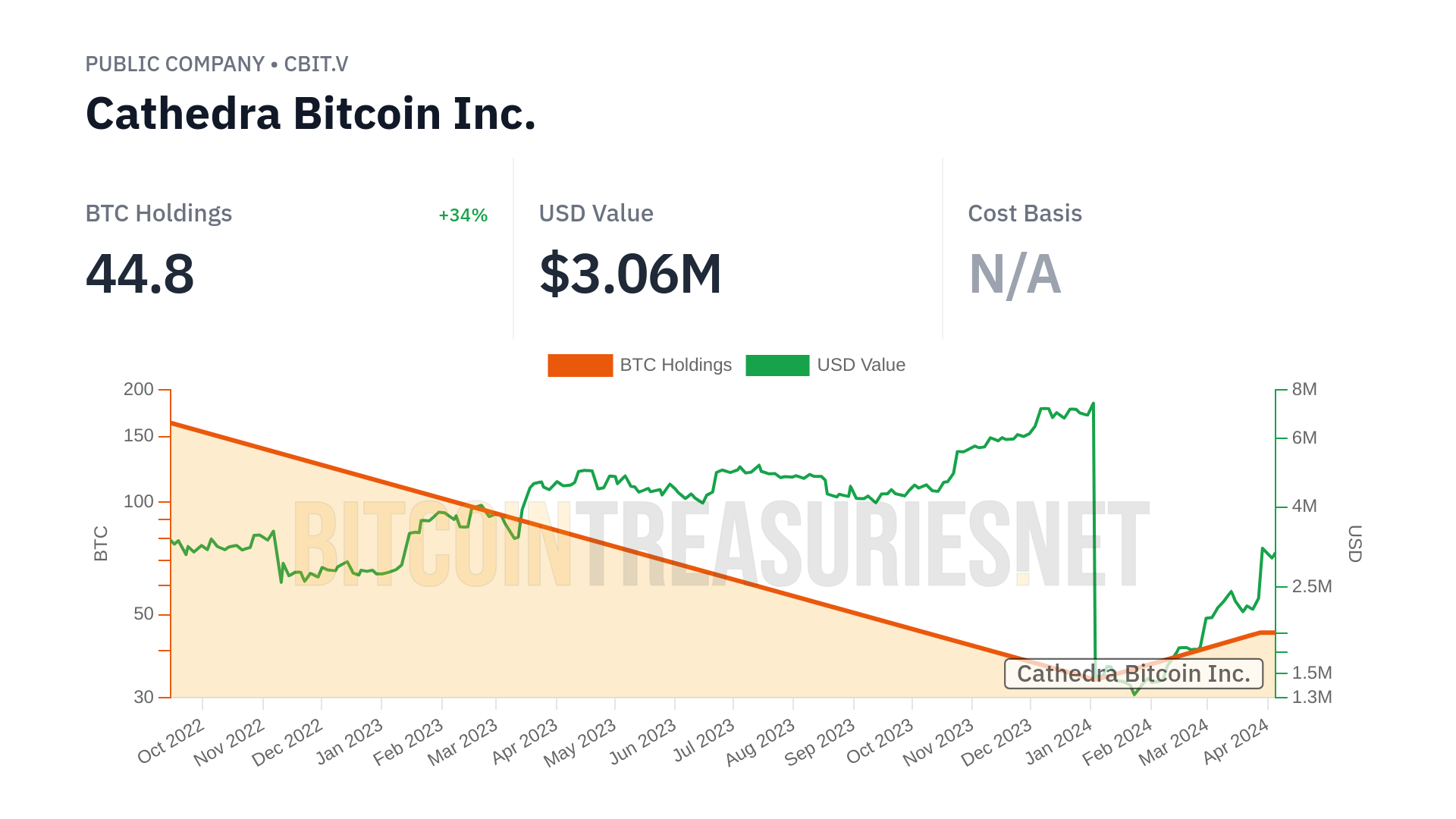This screenshot has width=1456, height=819.
Task: Click the N/A cost basis value
Action: pos(1015,274)
